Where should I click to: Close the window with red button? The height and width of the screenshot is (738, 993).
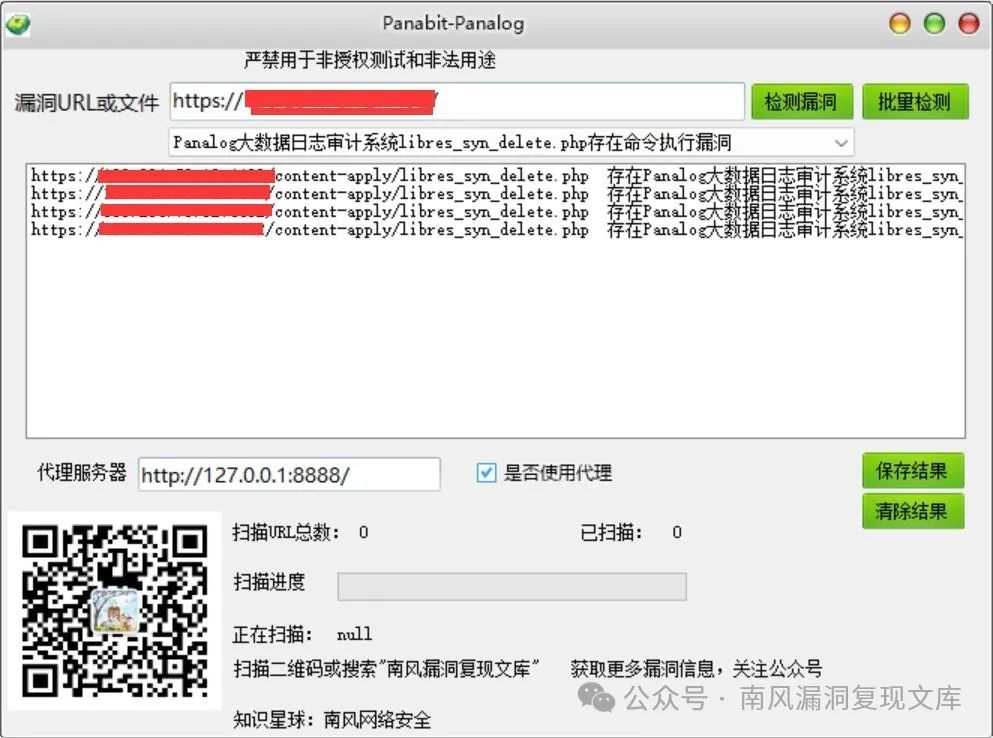[x=968, y=24]
